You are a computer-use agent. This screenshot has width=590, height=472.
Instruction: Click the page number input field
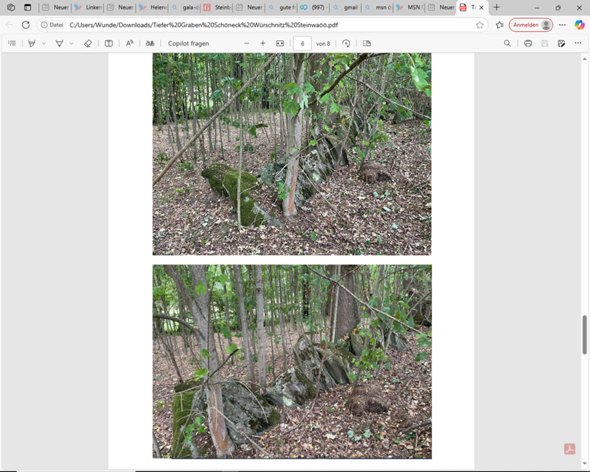(x=302, y=43)
